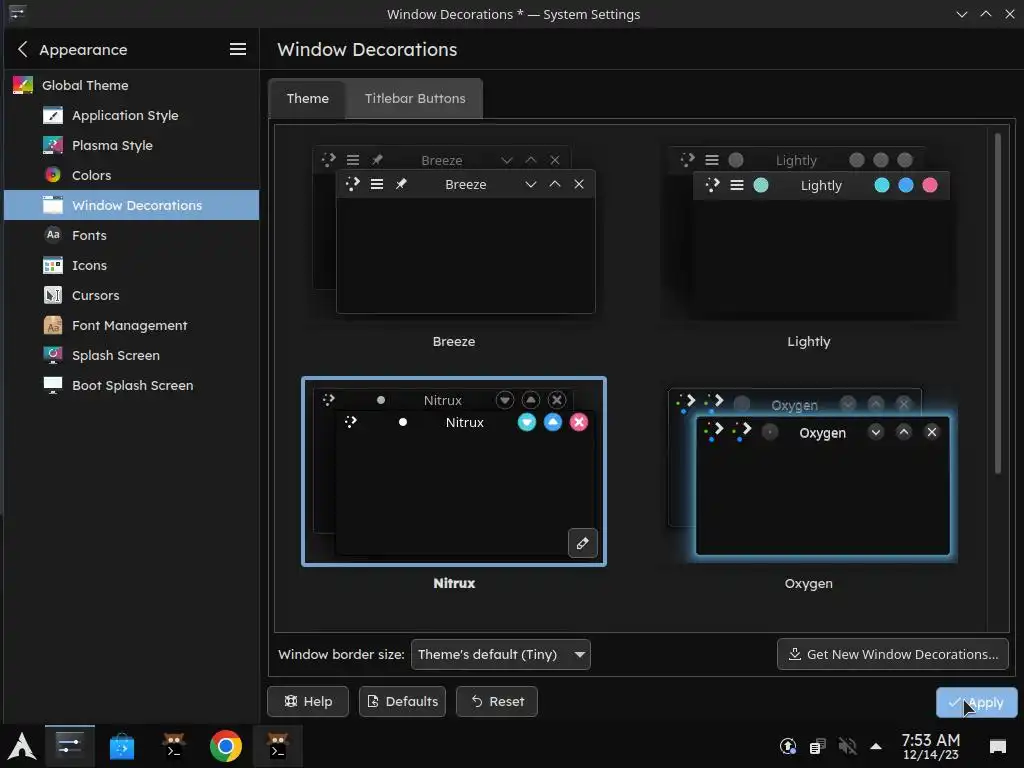The image size is (1024, 768).
Task: Click the Icons grid icon
Action: pyautogui.click(x=53, y=265)
